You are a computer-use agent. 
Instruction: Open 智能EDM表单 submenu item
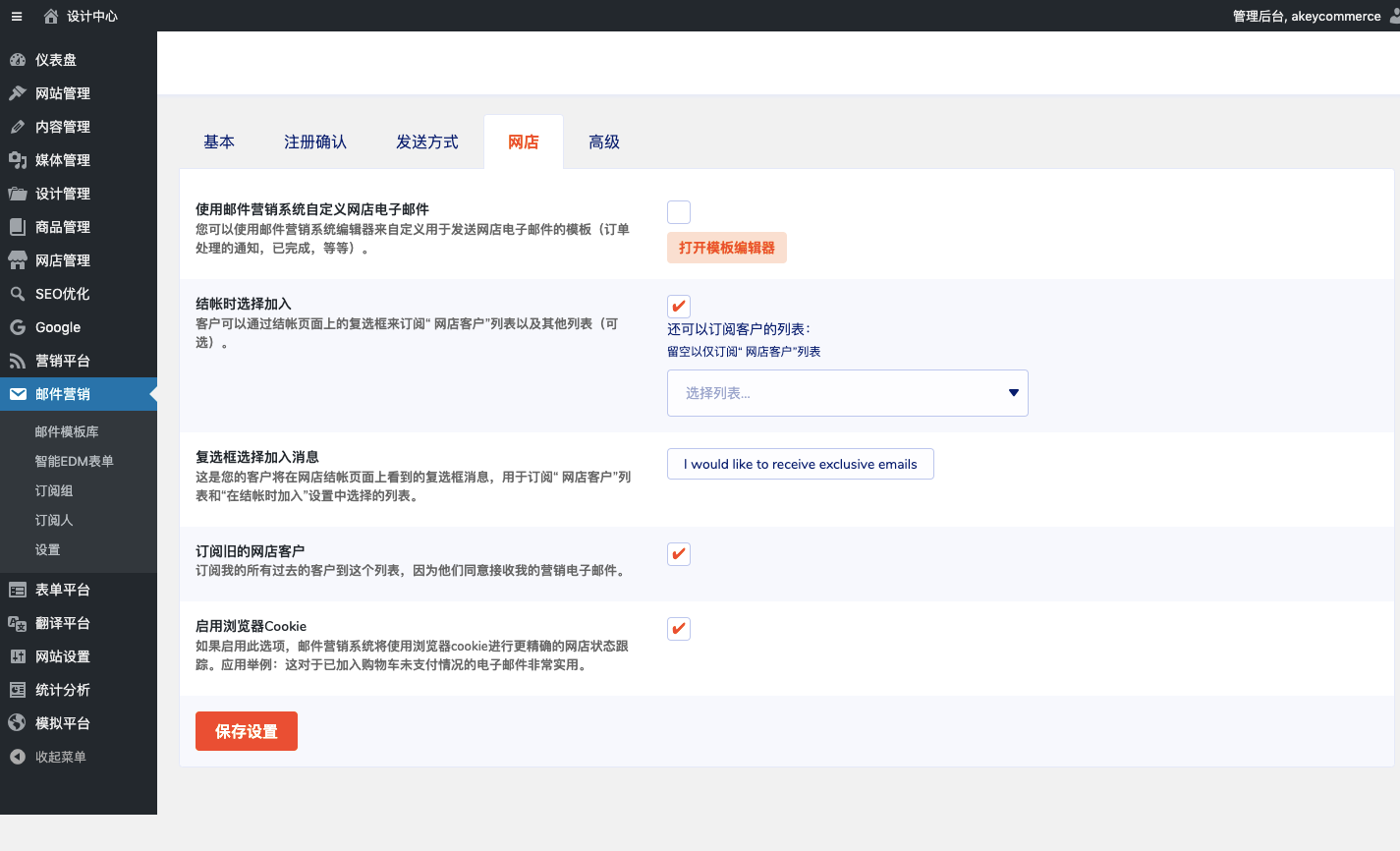click(x=75, y=461)
